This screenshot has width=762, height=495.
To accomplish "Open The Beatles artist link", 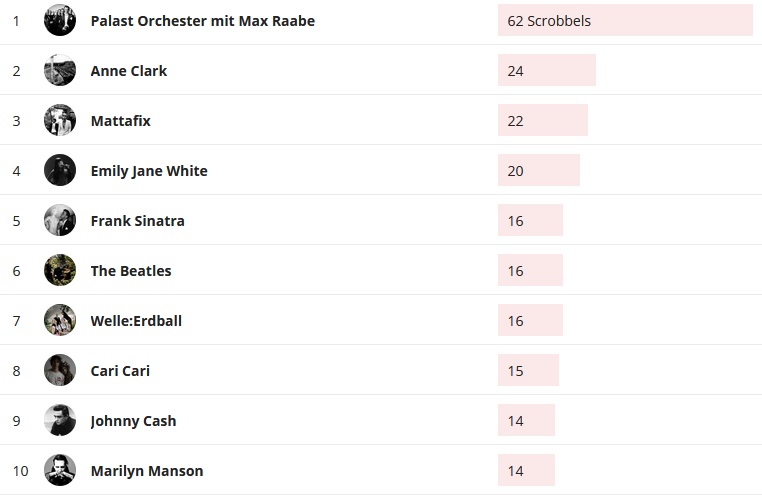I will [x=131, y=271].
